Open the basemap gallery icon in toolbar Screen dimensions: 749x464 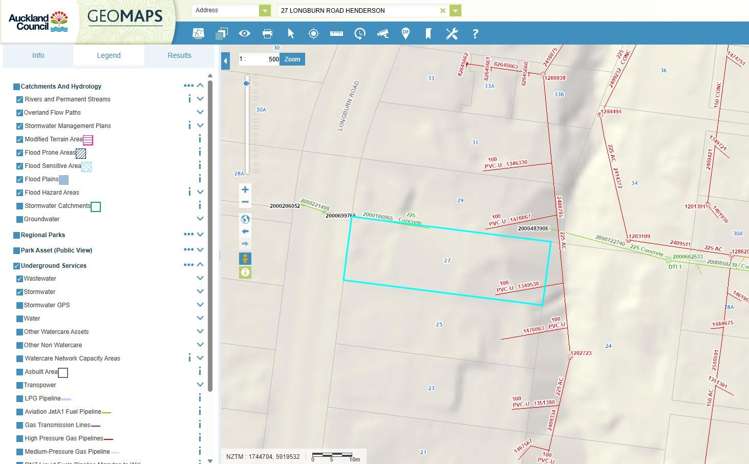click(x=198, y=33)
